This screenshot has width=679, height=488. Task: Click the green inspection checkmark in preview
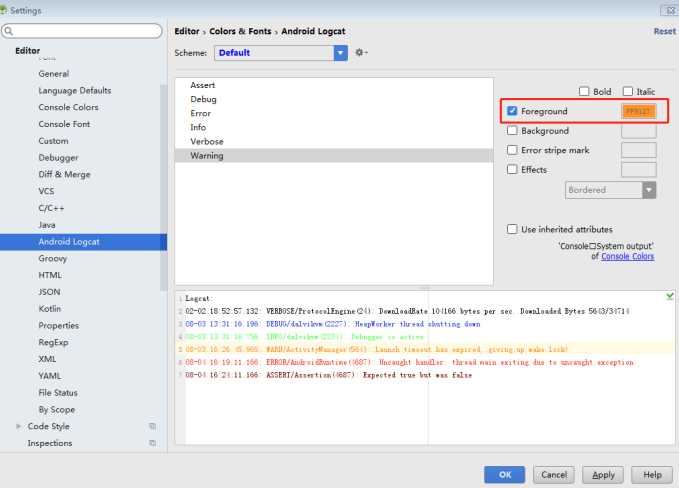(x=669, y=296)
